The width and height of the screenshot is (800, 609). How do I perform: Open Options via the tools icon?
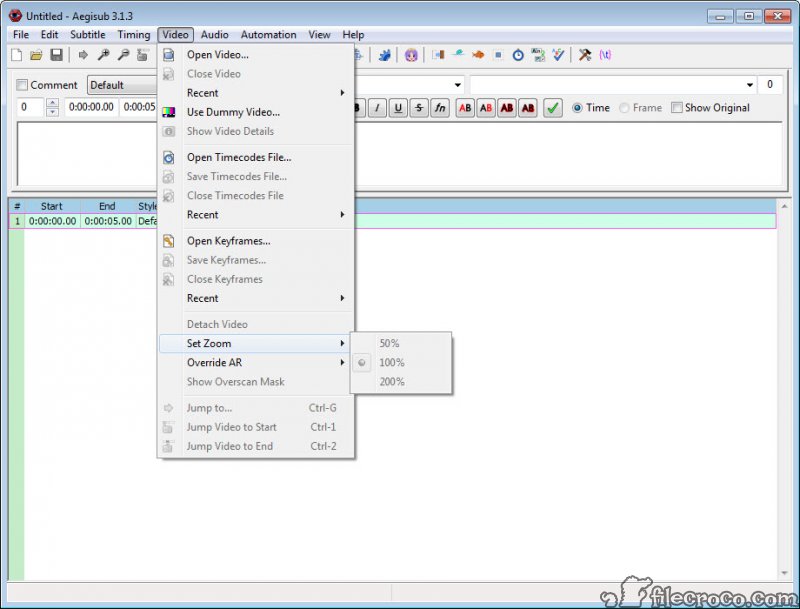click(x=585, y=55)
